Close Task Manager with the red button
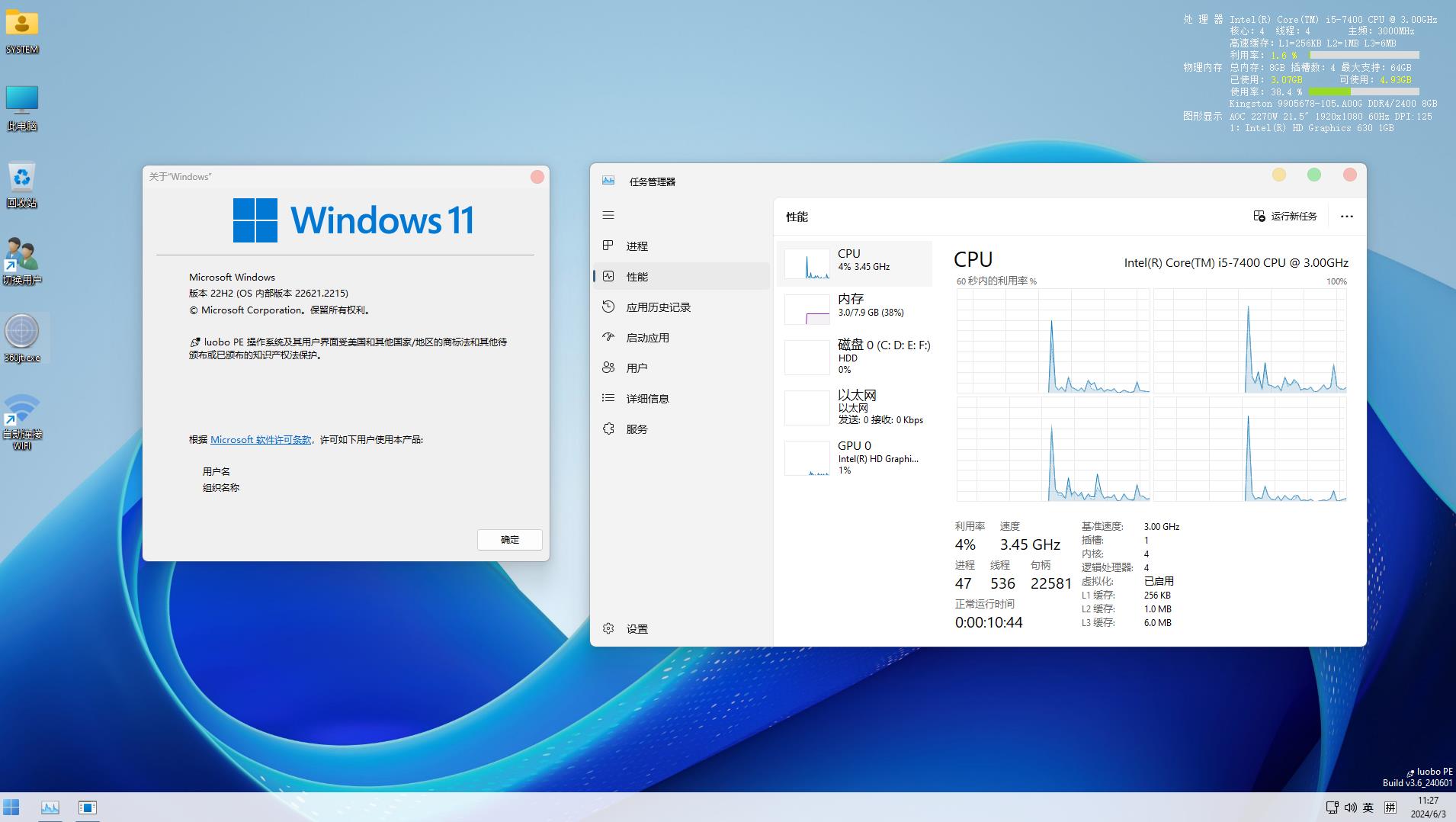The width and height of the screenshot is (1456, 822). pos(1350,175)
